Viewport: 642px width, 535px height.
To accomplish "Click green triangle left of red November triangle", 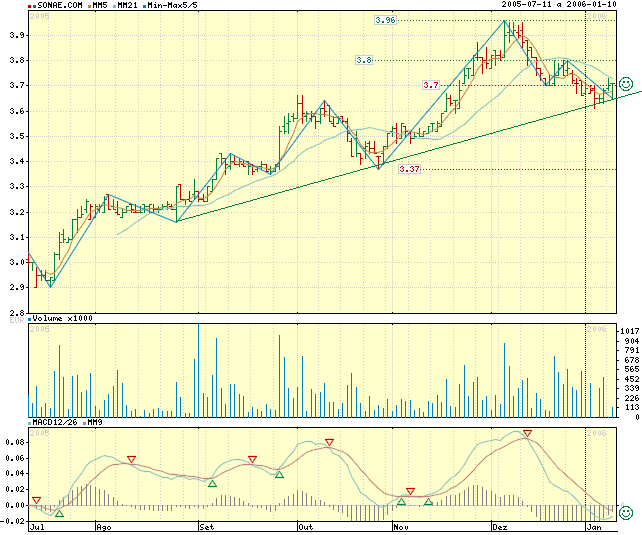I will [402, 501].
